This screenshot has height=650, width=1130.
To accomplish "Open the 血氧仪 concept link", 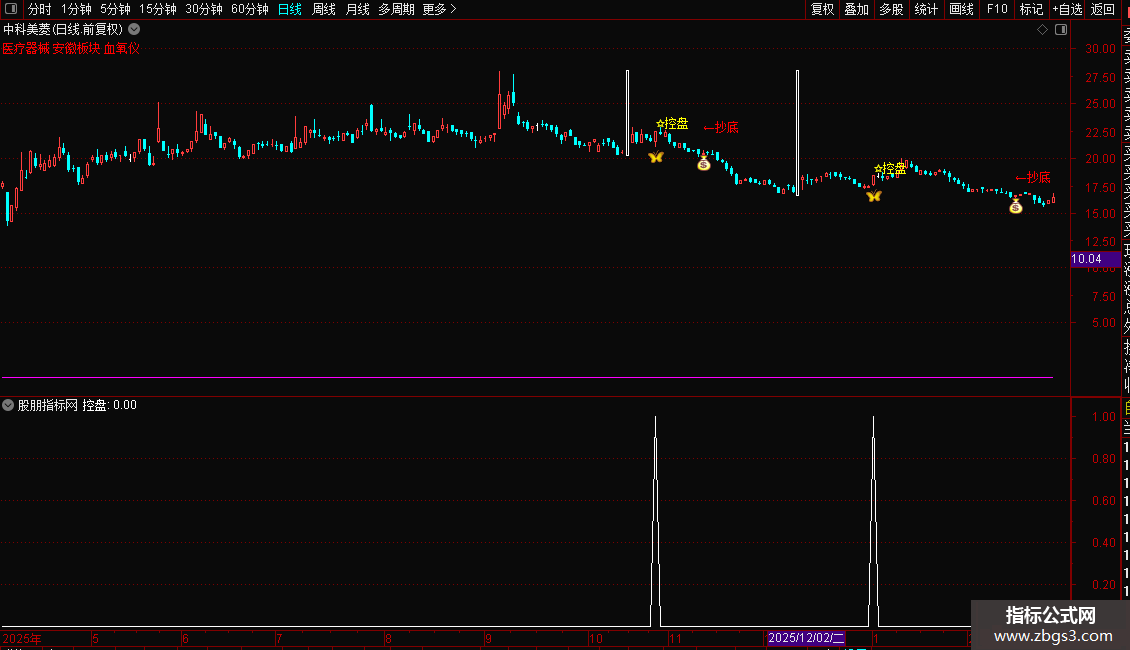I will tap(122, 48).
